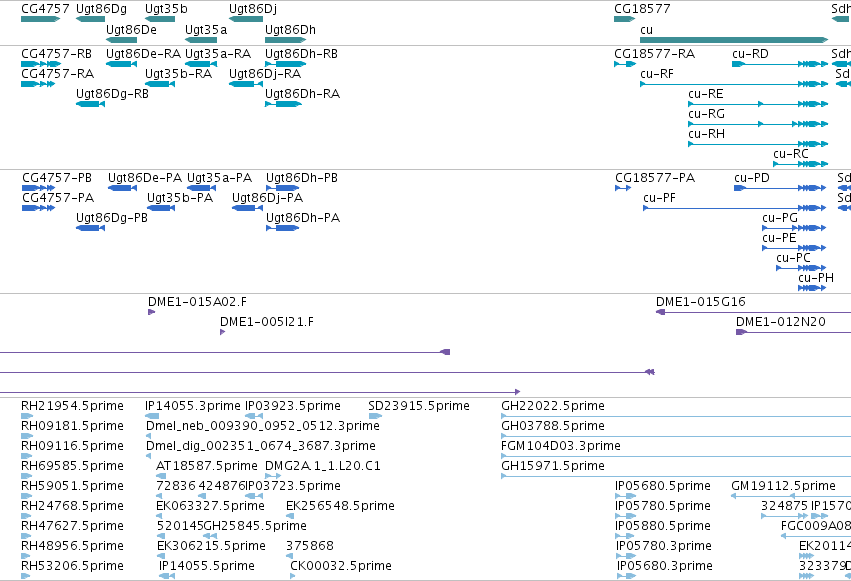The width and height of the screenshot is (851, 581).
Task: Click EST GH22022.5prime
Action: pyautogui.click(x=552, y=406)
